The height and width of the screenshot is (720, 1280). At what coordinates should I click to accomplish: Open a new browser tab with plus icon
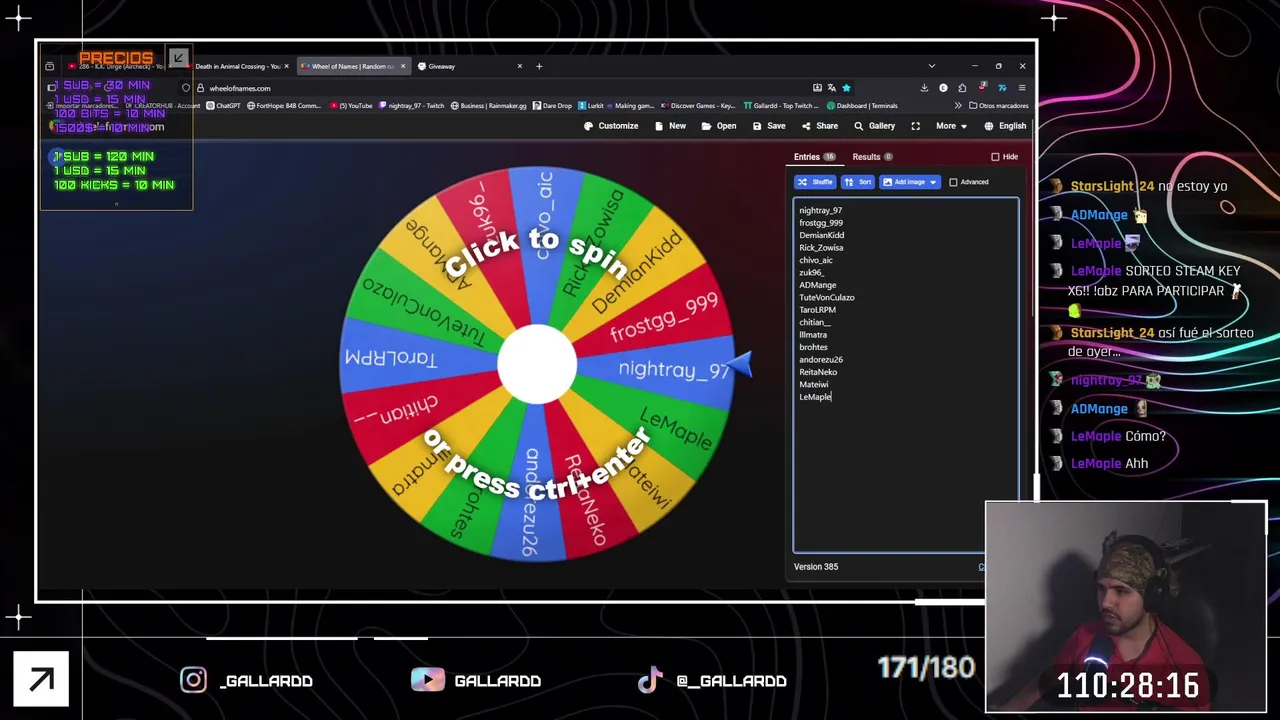[539, 66]
